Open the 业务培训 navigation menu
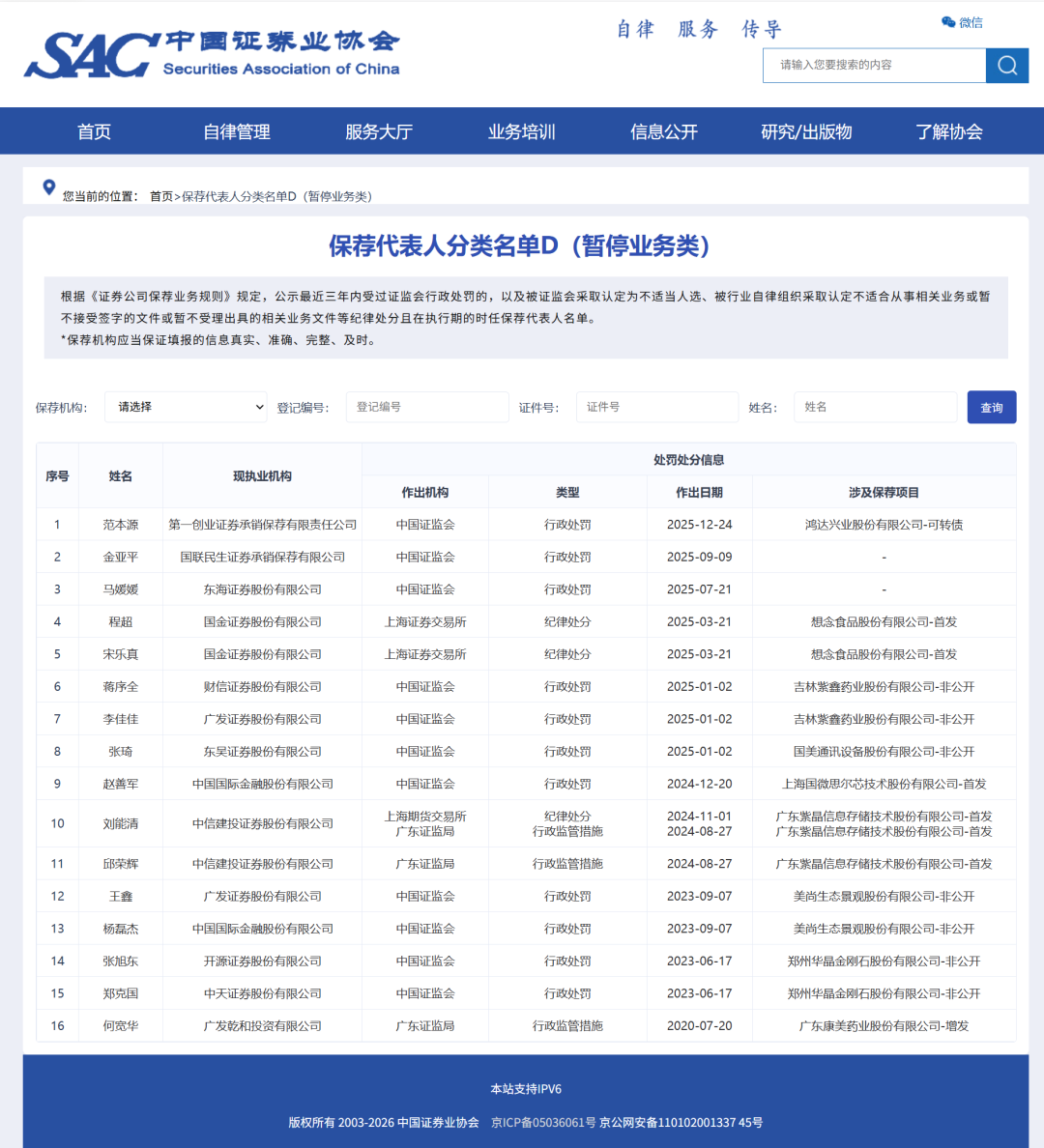1044x1148 pixels. click(522, 131)
